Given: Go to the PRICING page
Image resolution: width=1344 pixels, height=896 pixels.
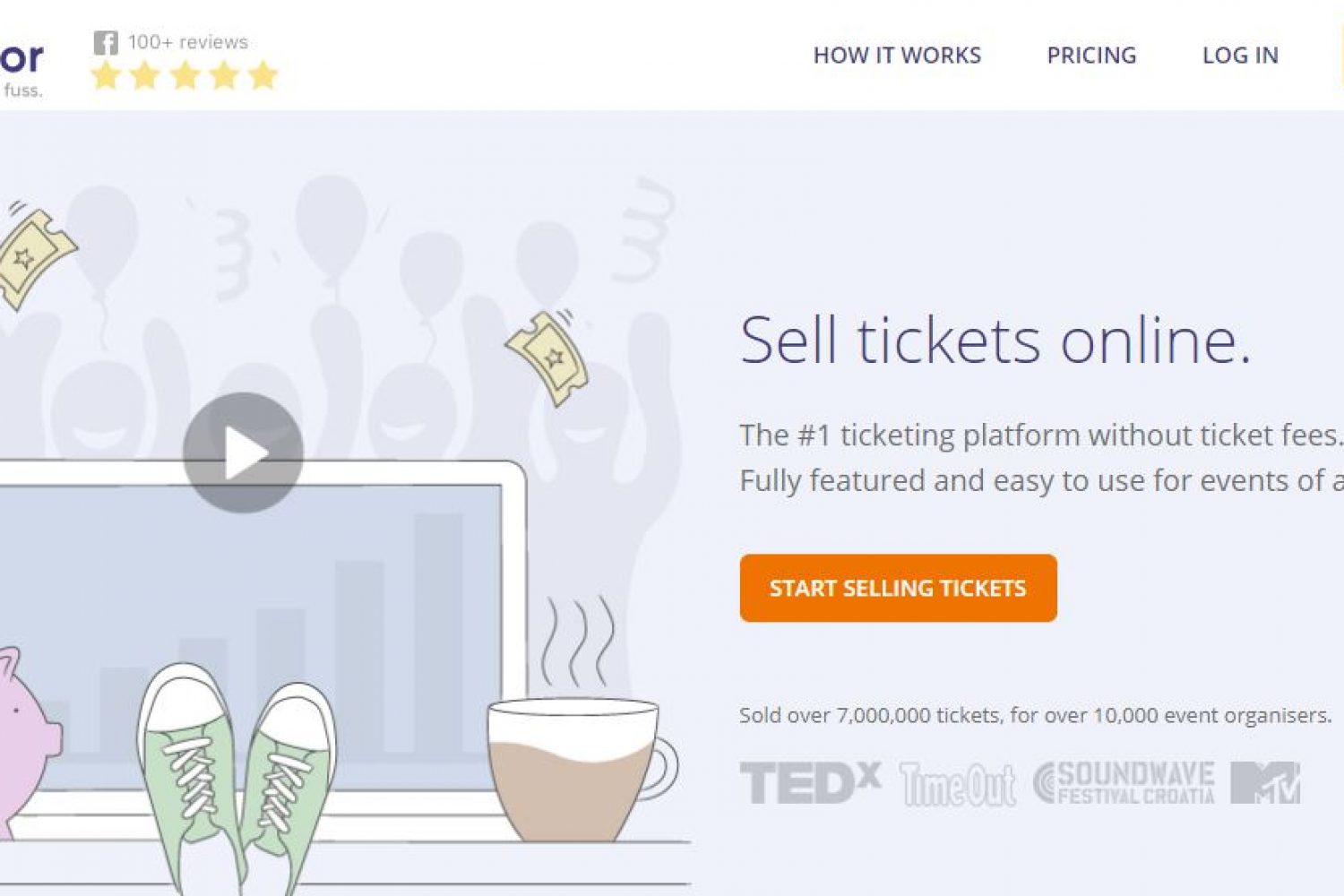Looking at the screenshot, I should click(1091, 56).
